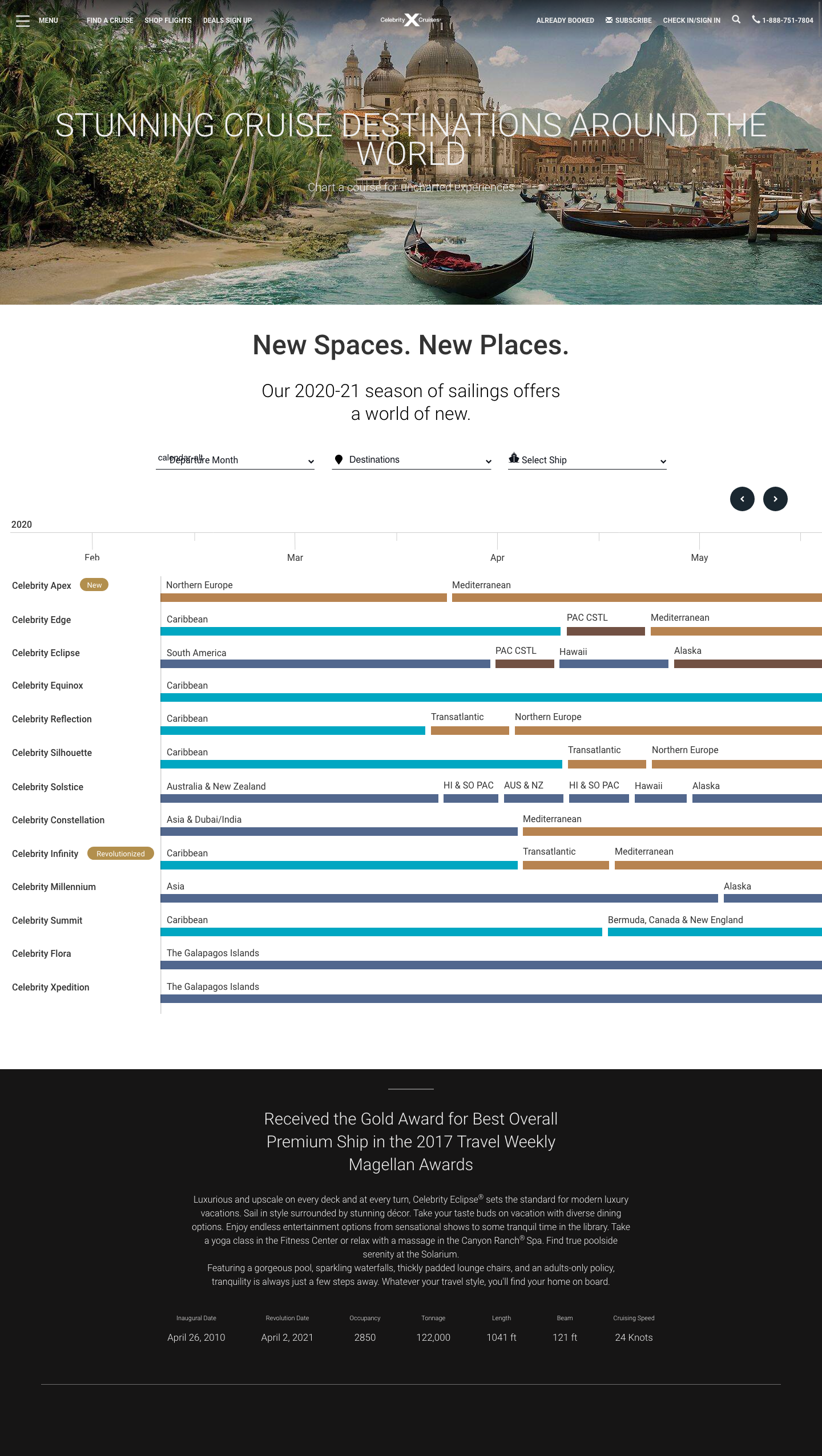The width and height of the screenshot is (822, 1456).
Task: Go to previous timeline months arrow
Action: pyautogui.click(x=742, y=499)
